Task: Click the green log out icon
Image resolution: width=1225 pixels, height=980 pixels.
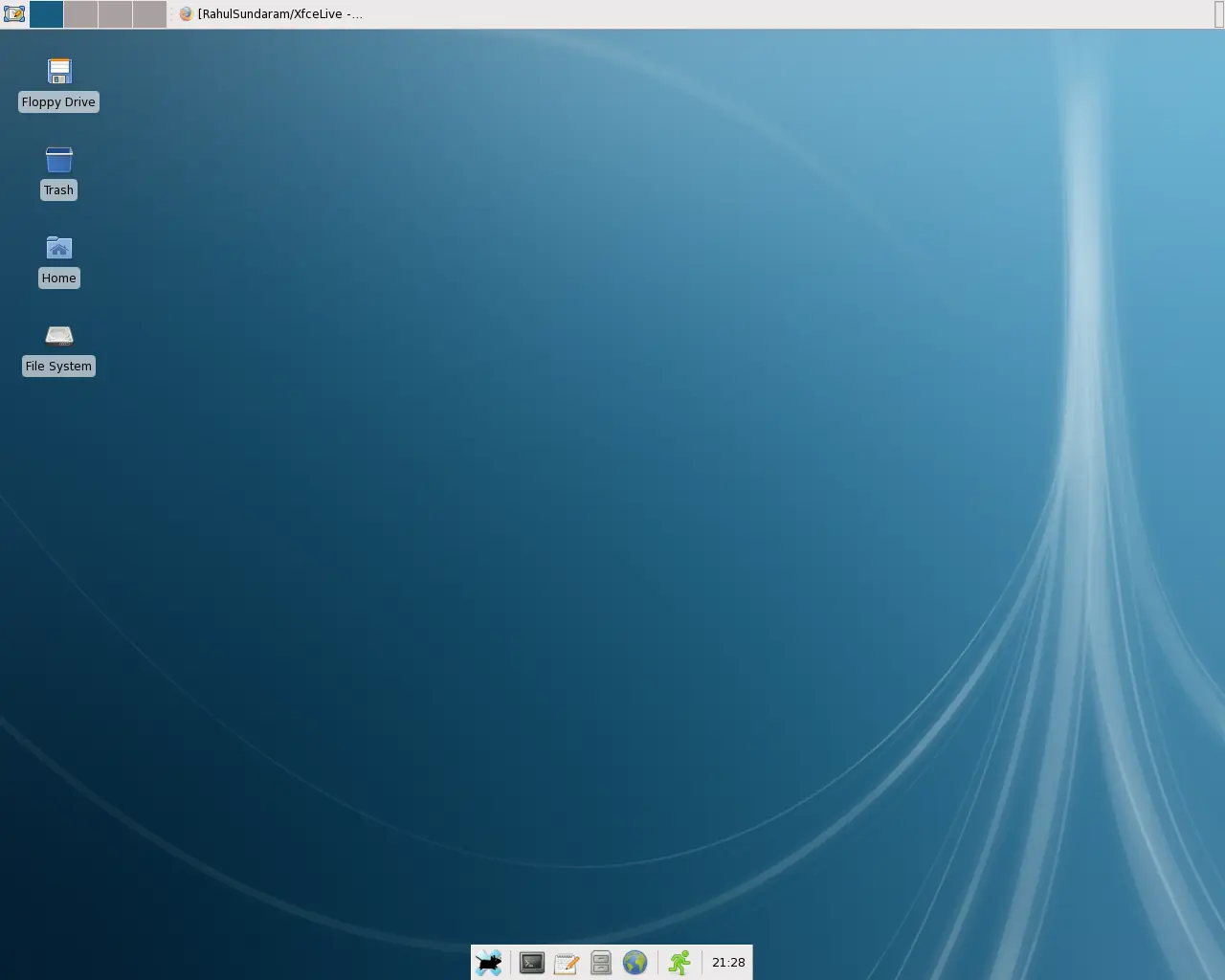Action: click(679, 963)
